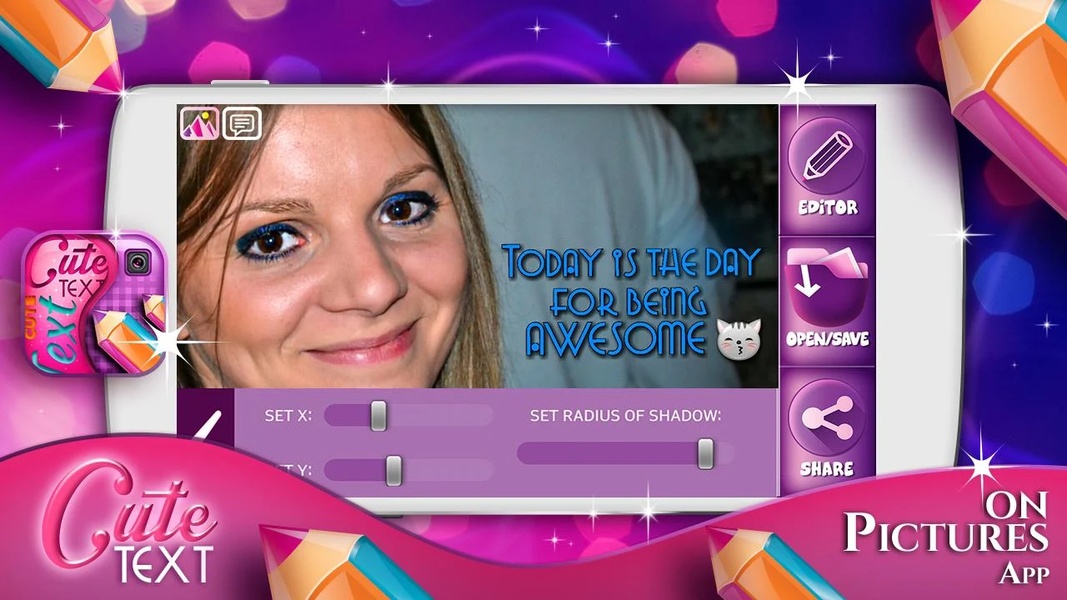Image resolution: width=1067 pixels, height=600 pixels.
Task: Click the "SET X:" label
Action: 288,416
